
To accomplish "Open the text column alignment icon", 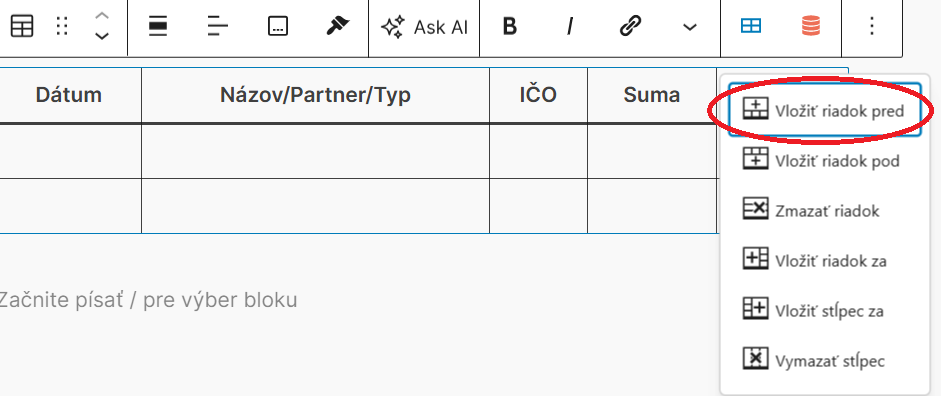I will (x=218, y=26).
